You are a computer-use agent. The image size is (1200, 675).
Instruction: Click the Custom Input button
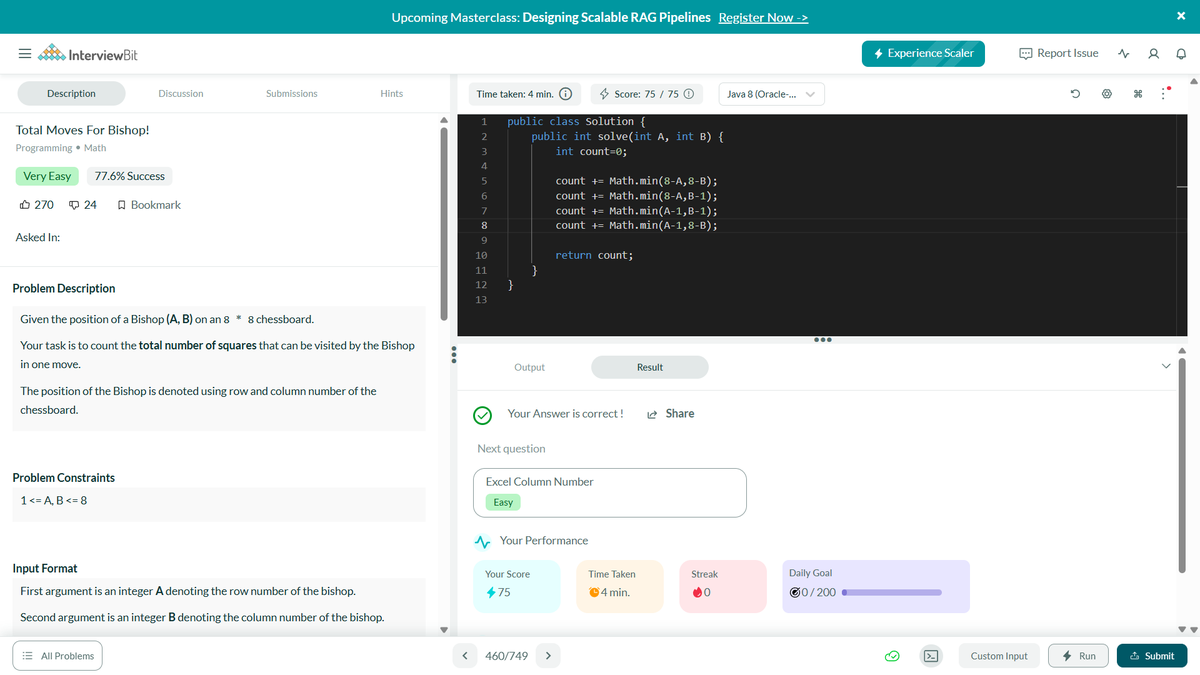click(x=999, y=656)
